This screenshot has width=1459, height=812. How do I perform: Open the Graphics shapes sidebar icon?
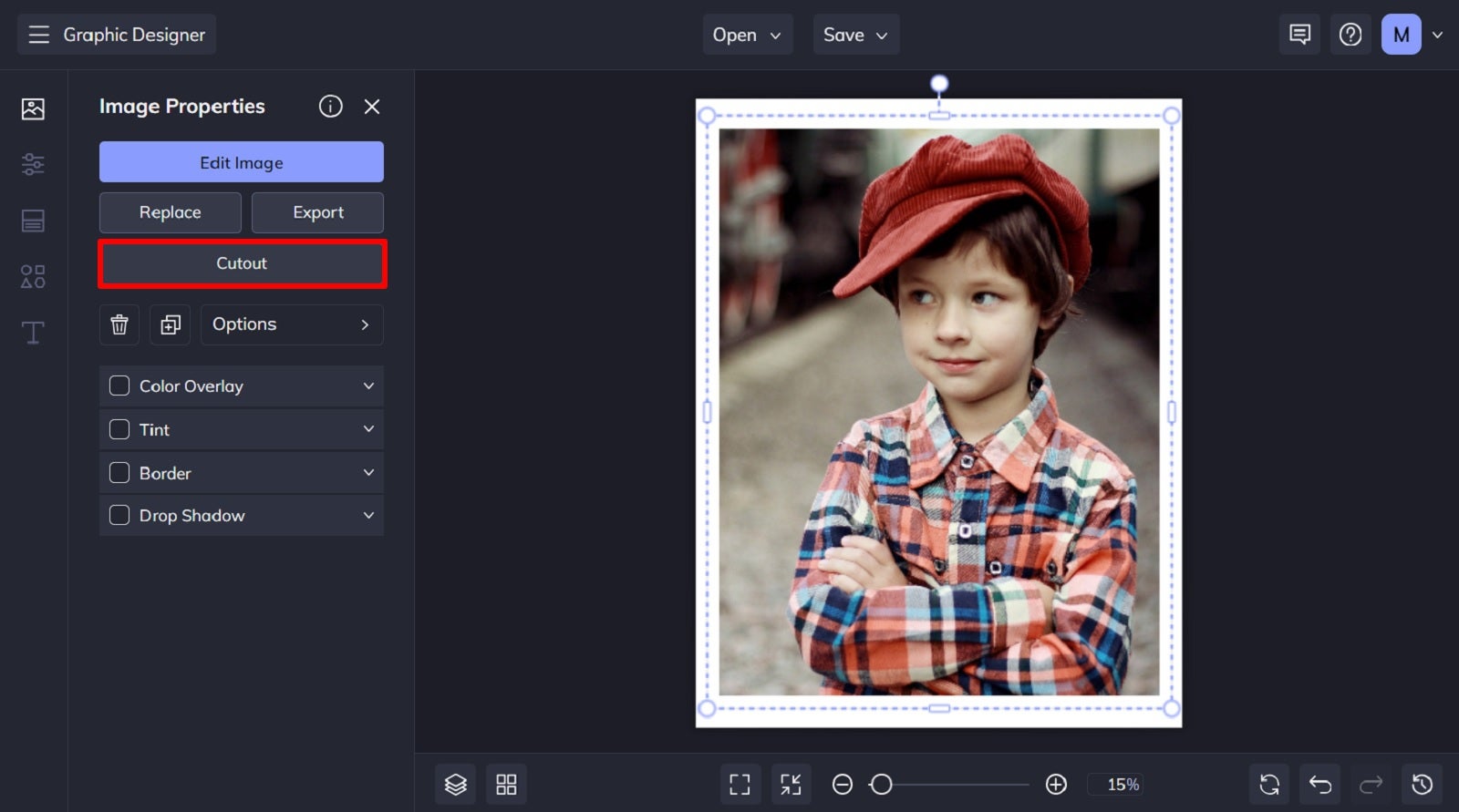pyautogui.click(x=33, y=276)
